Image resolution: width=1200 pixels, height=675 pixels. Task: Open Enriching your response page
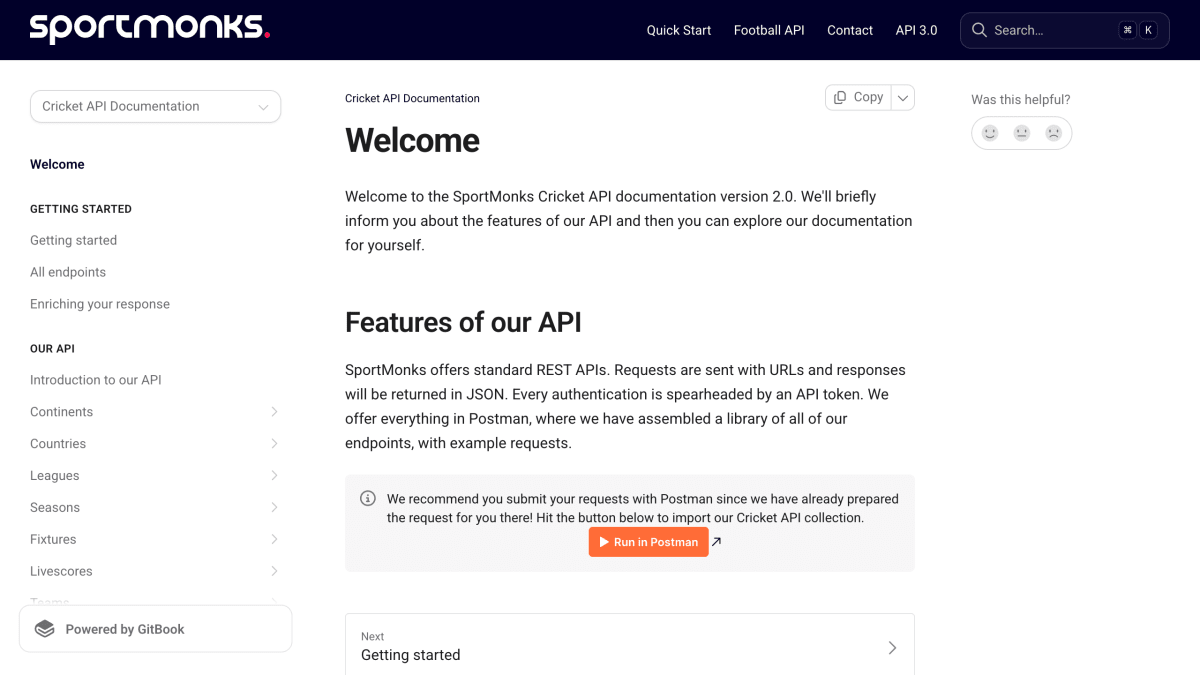pos(100,304)
